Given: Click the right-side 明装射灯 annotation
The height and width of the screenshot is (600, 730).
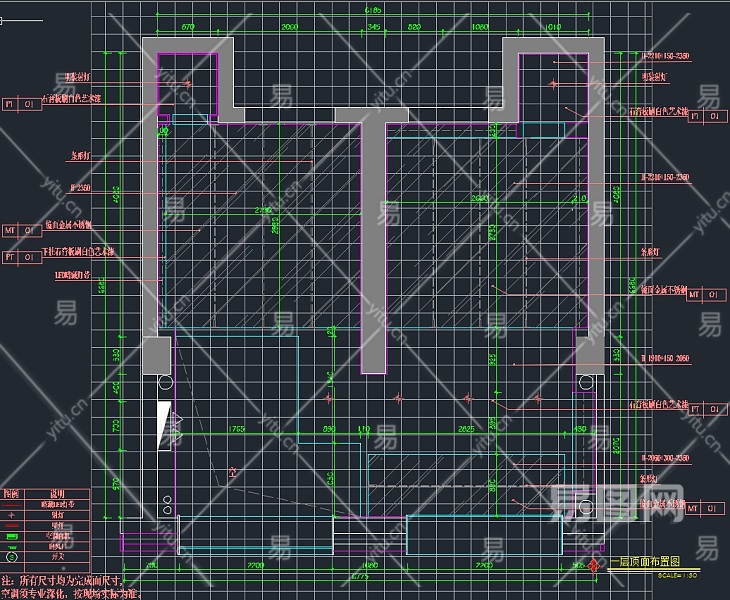Looking at the screenshot, I should click(x=655, y=77).
